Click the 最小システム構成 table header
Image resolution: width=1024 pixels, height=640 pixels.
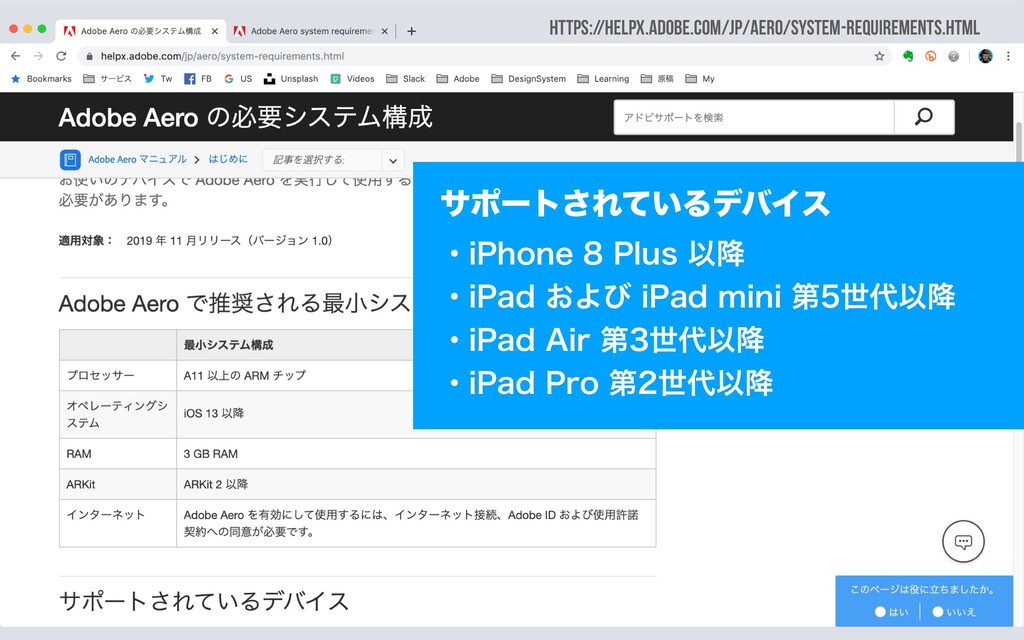228,345
